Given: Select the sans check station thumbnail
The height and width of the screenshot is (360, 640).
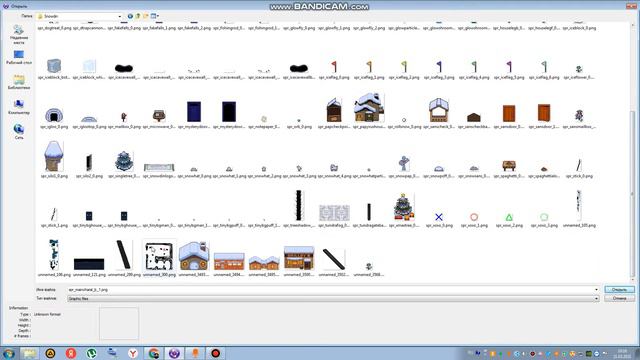Looking at the screenshot, I should point(439,110).
